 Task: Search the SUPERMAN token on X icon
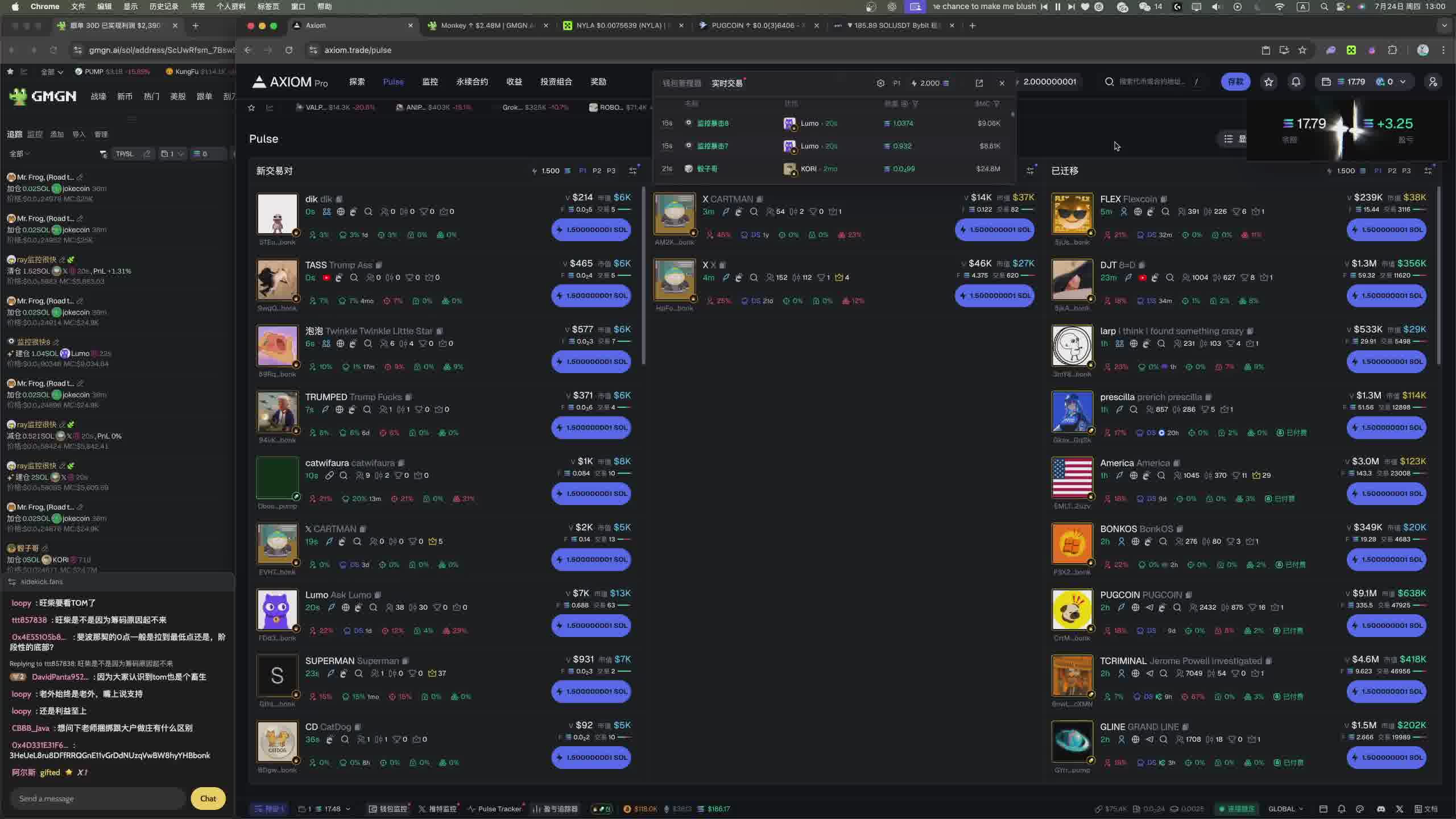click(x=358, y=673)
